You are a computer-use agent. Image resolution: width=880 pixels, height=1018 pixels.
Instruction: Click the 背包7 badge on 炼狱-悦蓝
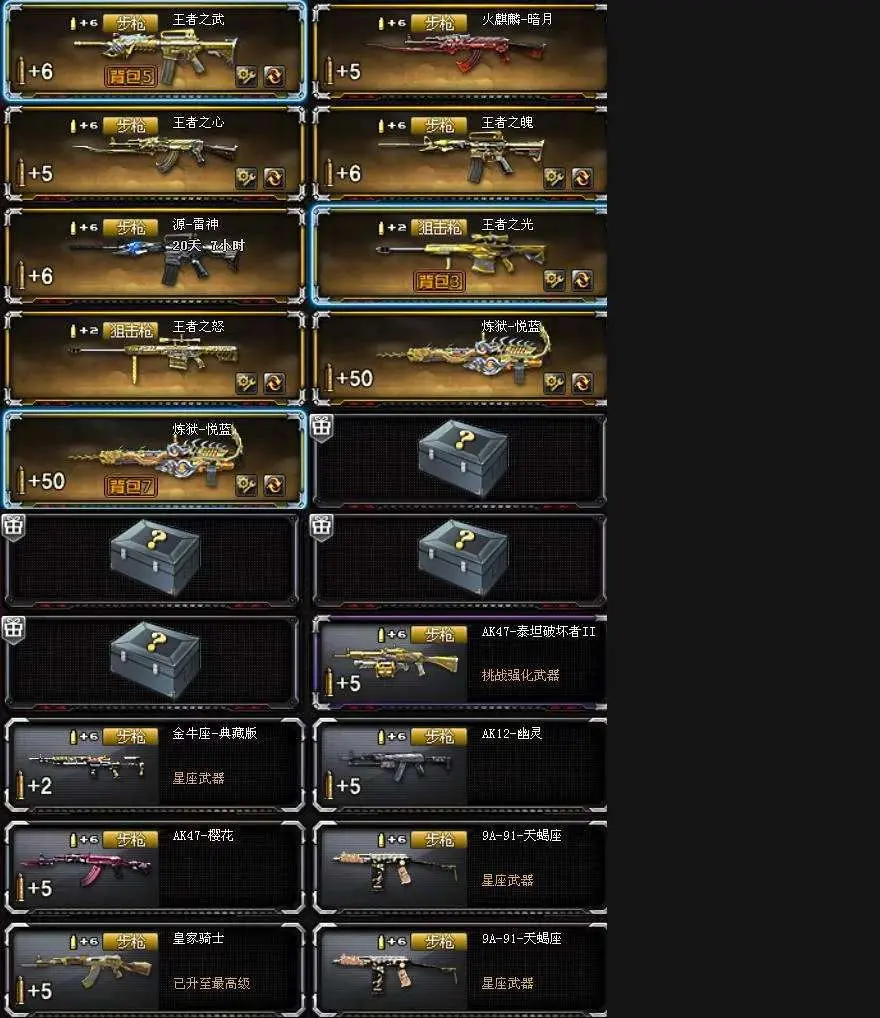click(131, 486)
